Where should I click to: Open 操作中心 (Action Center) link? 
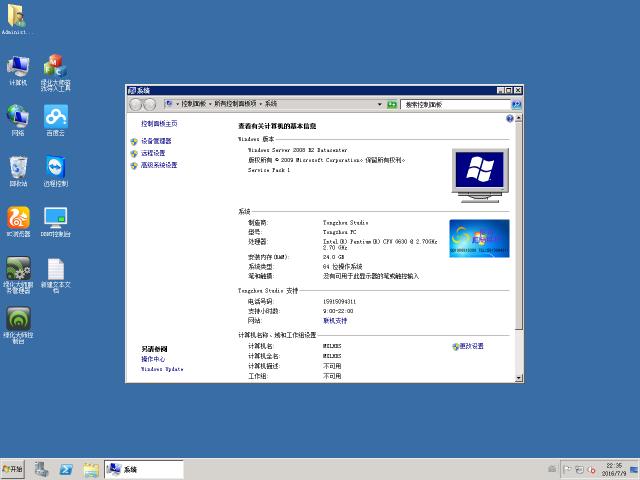point(153,359)
